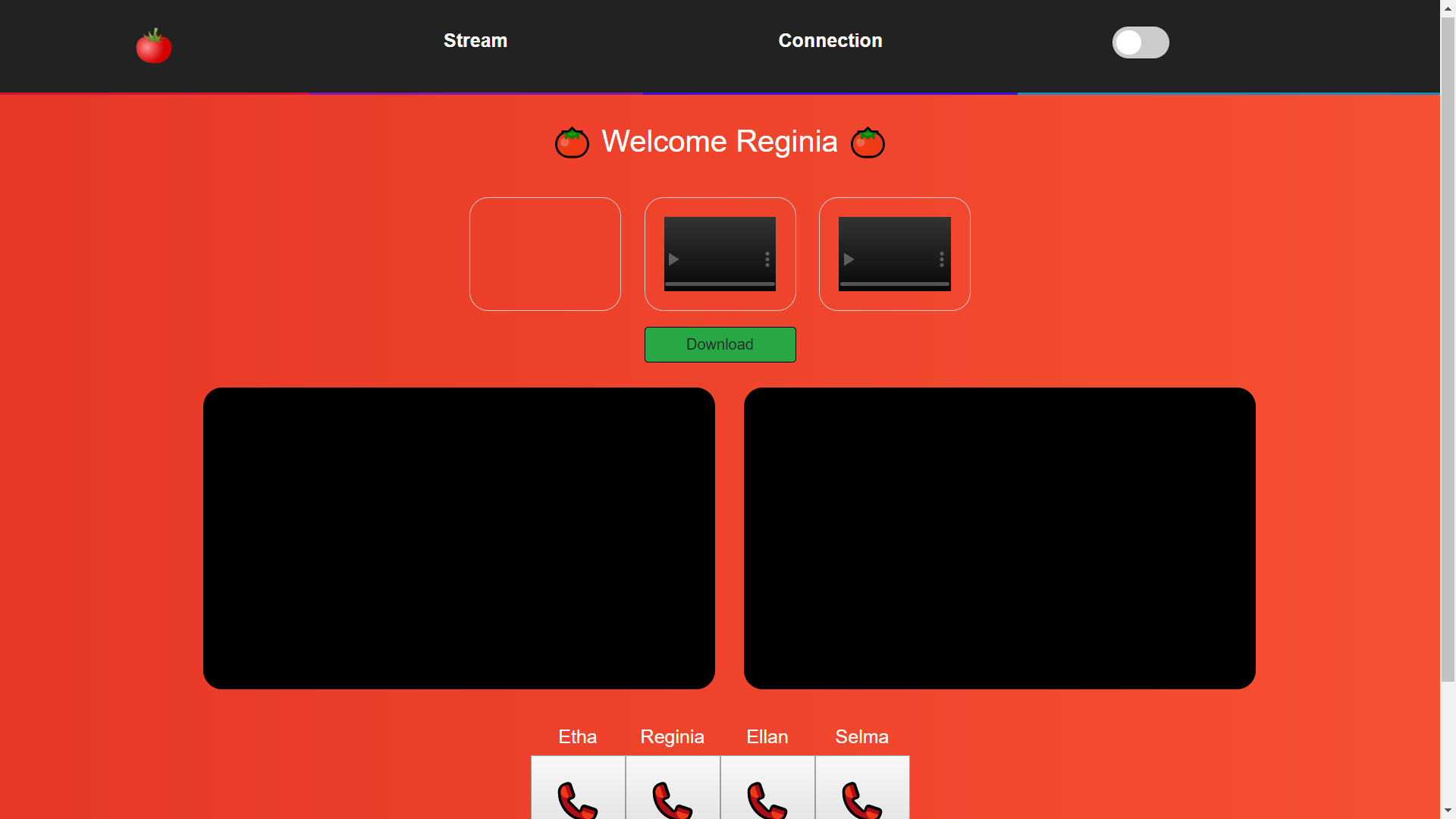
Task: Click the tomato logo in the navbar
Action: click(154, 46)
